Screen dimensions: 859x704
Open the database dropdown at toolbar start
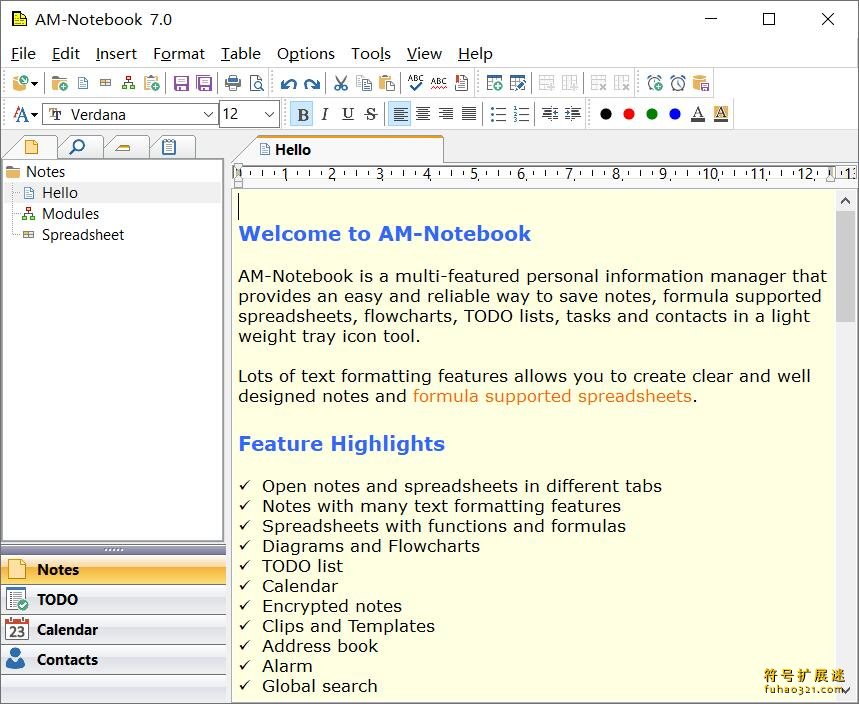(35, 84)
